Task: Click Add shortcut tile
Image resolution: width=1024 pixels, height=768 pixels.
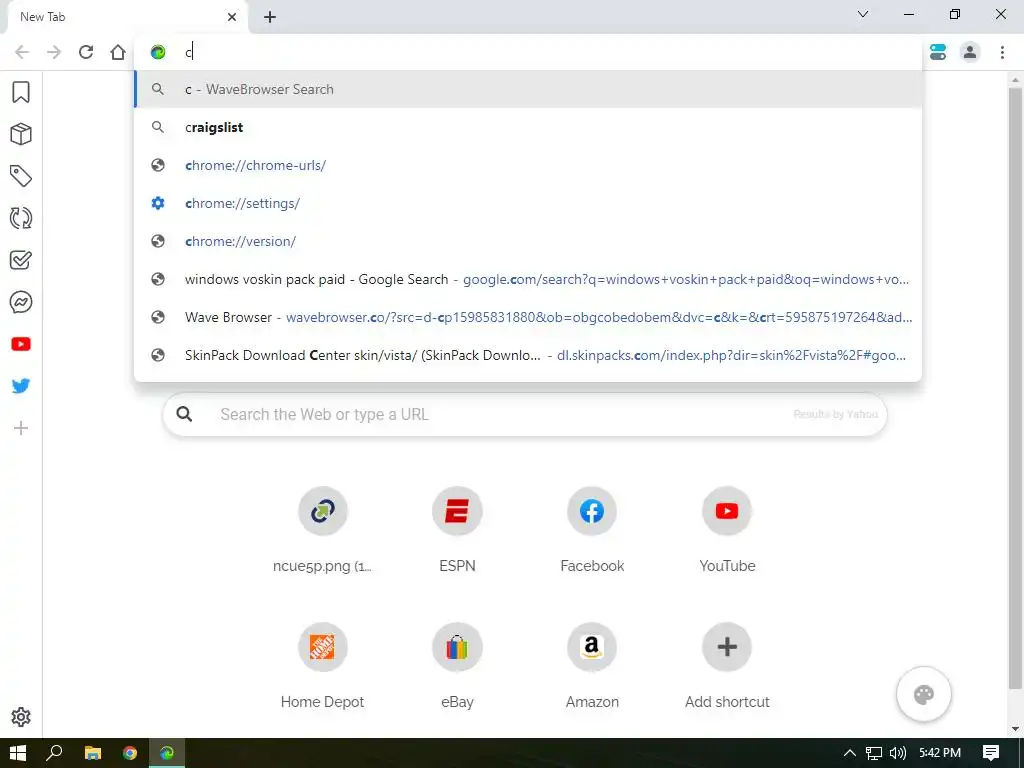Action: (727, 647)
